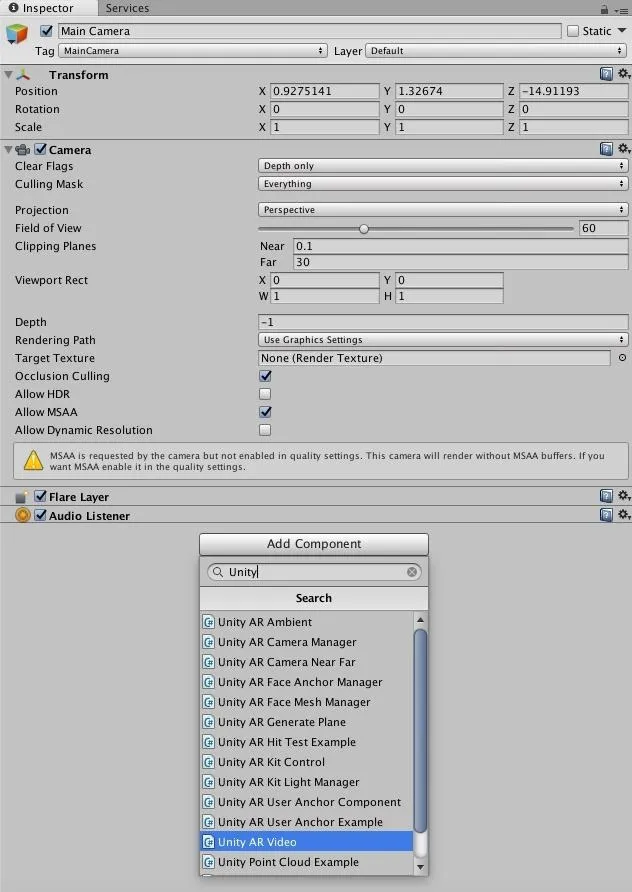Click script icon beside Unity AR Kit Control
Viewport: 632px width, 892px height.
click(x=209, y=762)
